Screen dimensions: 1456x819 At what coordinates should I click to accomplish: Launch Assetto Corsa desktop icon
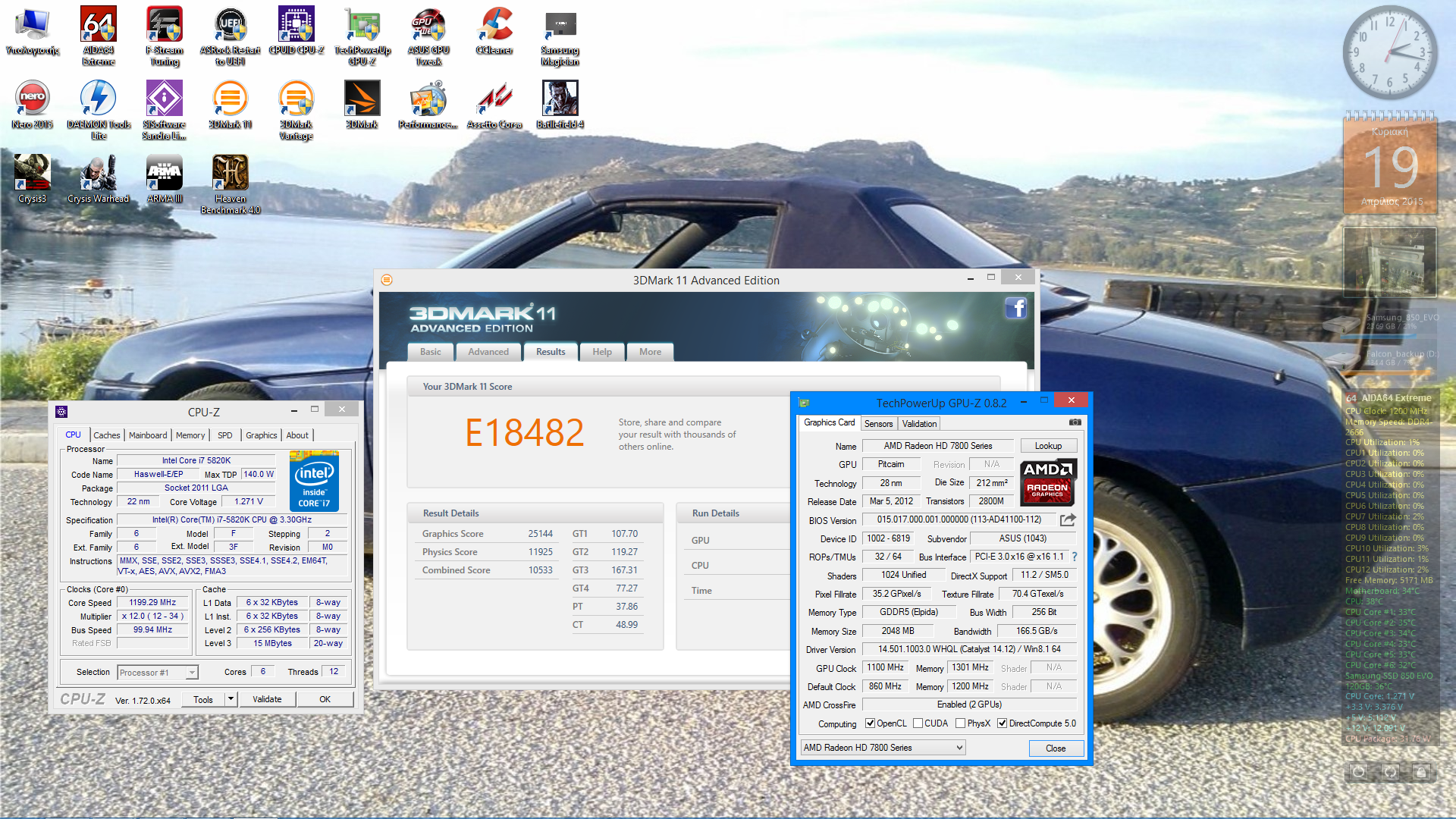pos(494,105)
